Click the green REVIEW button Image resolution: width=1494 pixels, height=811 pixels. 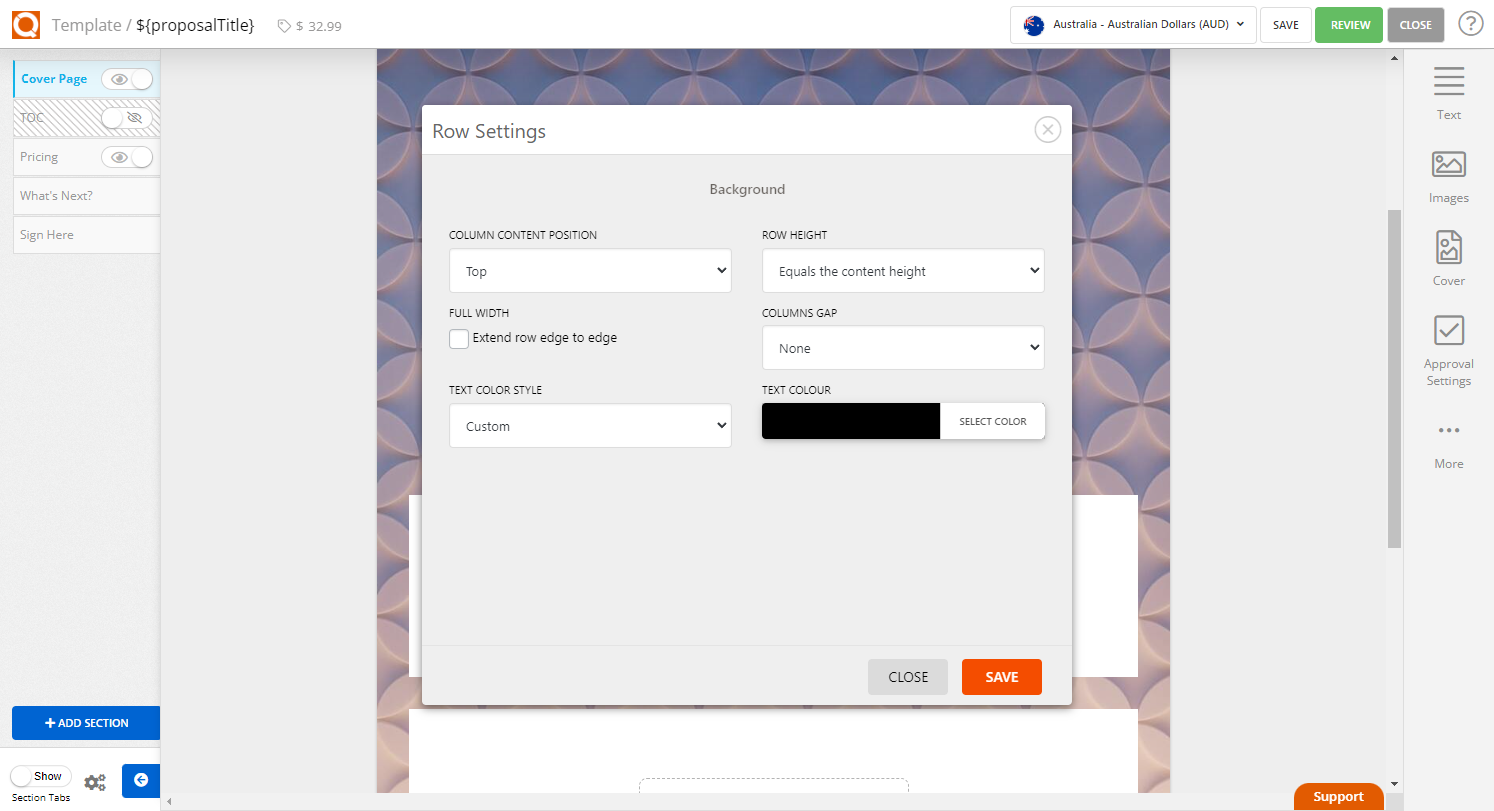[x=1349, y=25]
